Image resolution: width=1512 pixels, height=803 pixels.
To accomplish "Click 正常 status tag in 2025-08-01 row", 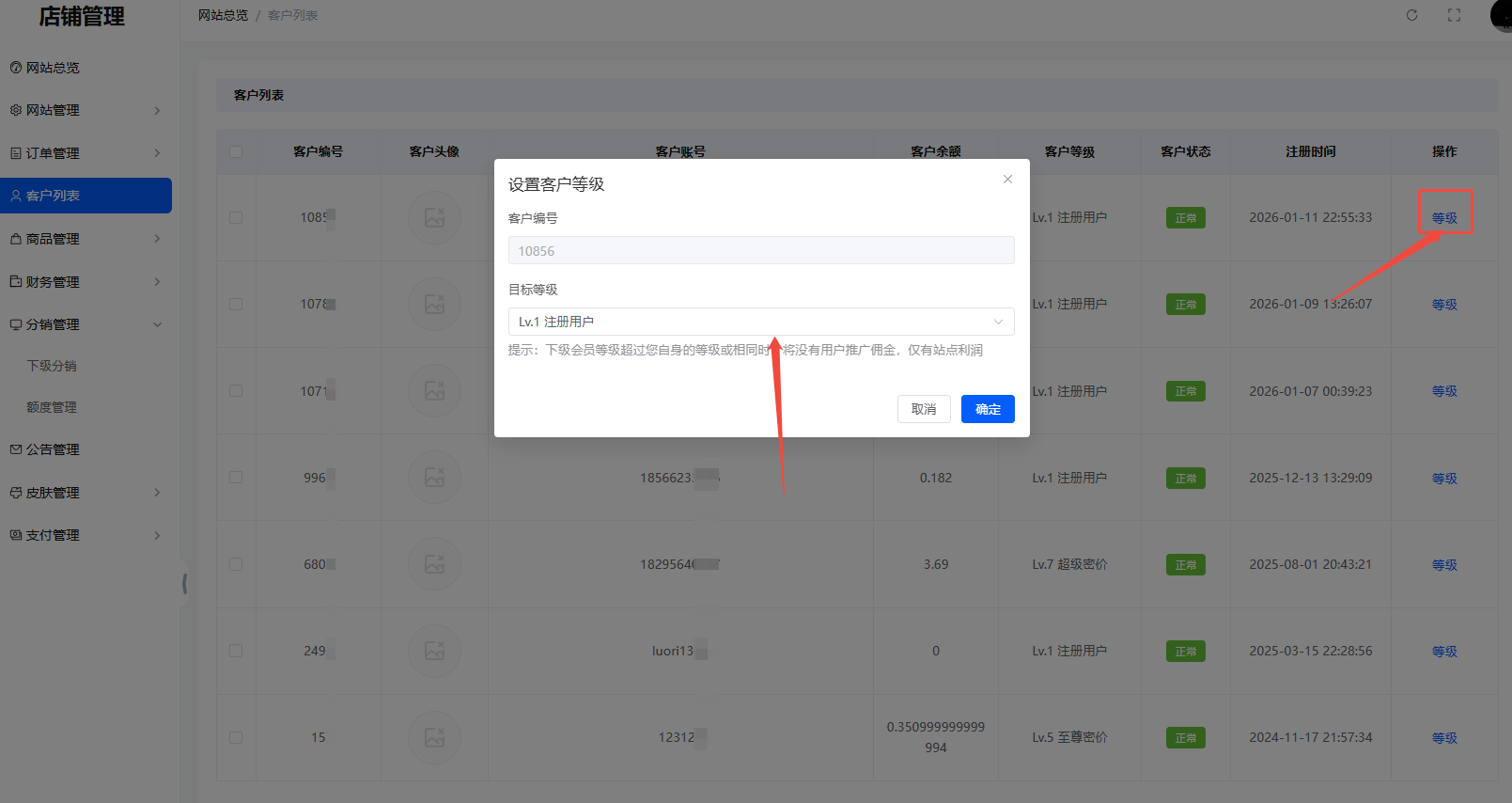I will point(1186,565).
